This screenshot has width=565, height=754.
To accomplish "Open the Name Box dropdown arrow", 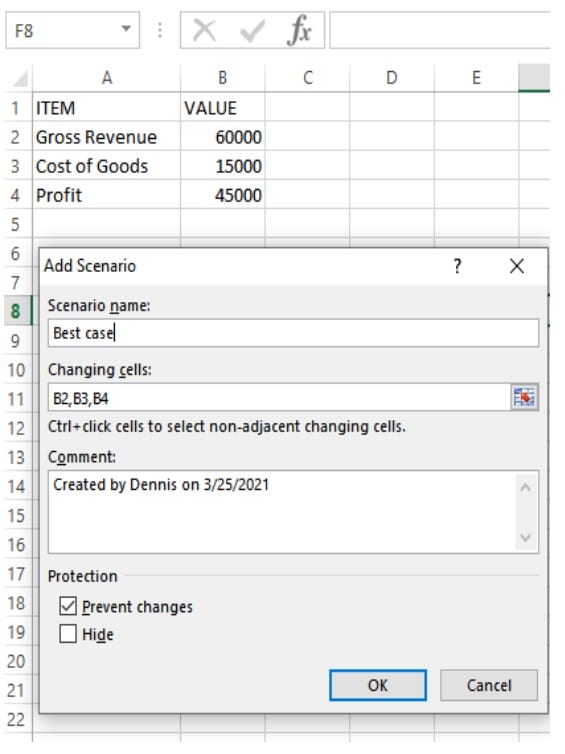I will [126, 29].
